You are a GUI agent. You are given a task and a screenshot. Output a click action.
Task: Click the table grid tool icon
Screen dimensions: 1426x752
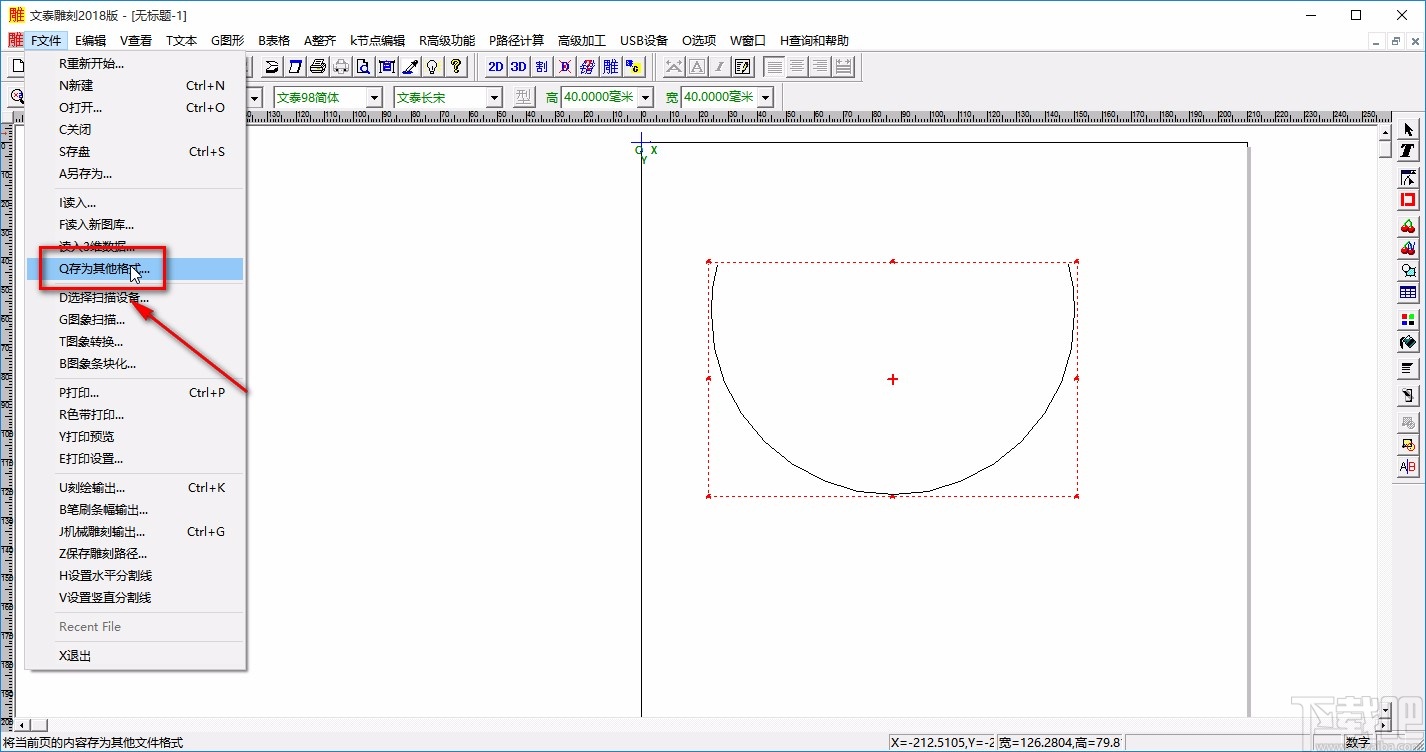coord(1408,293)
